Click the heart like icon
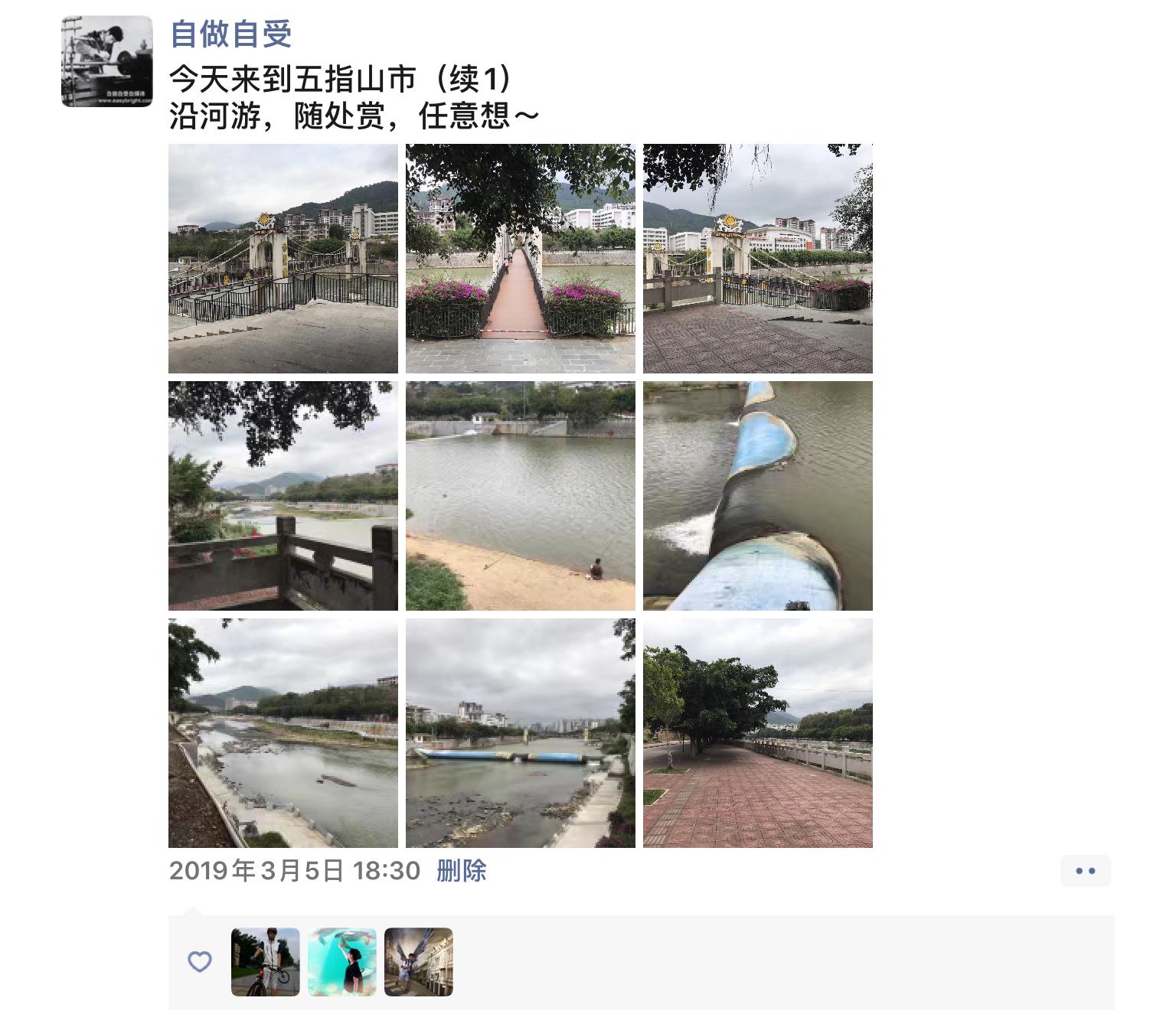The image size is (1176, 1014). (200, 961)
